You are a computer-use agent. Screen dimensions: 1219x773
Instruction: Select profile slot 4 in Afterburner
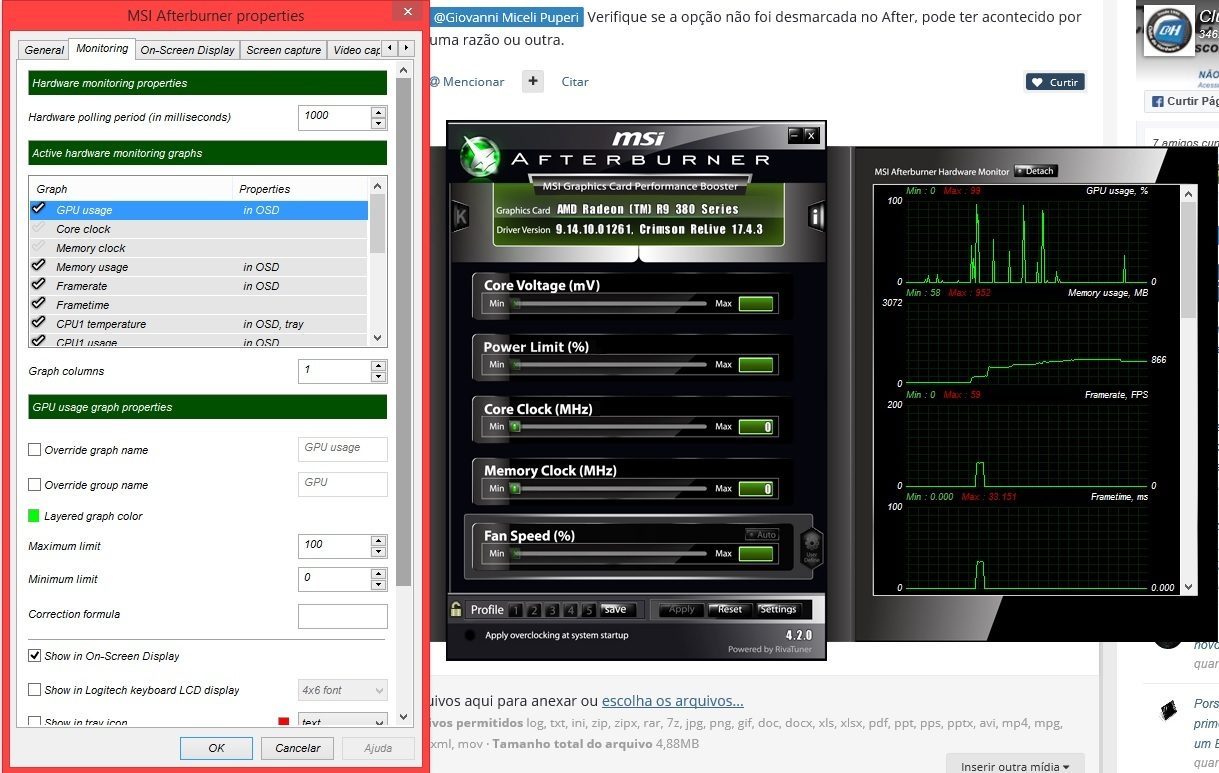point(570,610)
